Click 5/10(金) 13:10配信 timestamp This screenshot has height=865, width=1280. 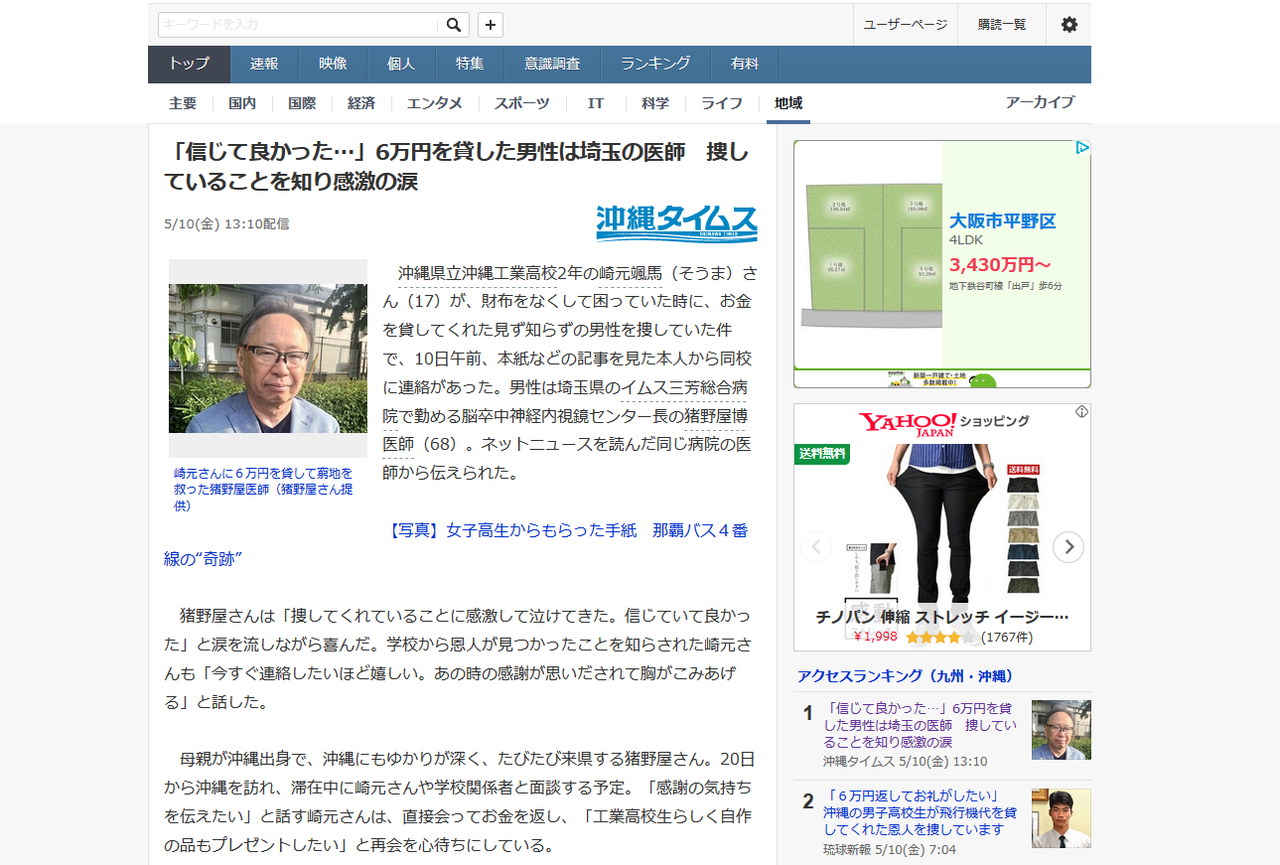coord(227,224)
